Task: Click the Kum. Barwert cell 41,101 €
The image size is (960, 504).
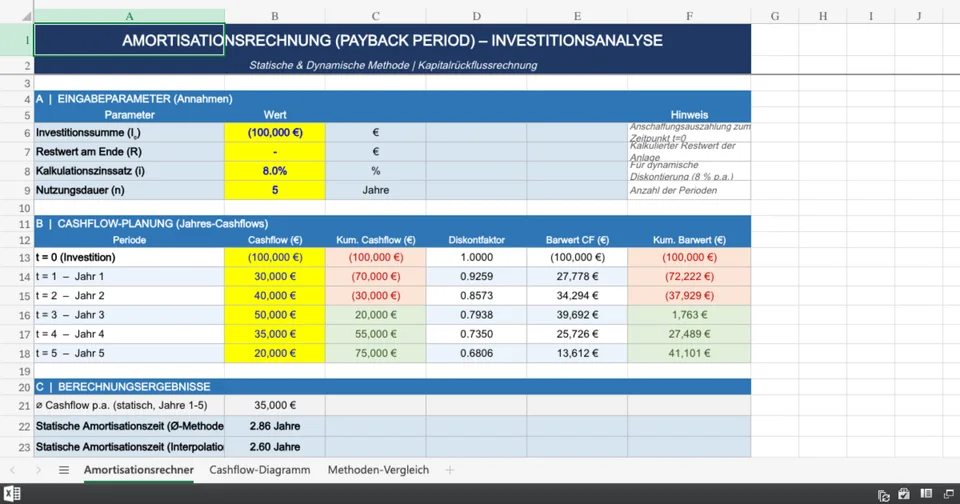Action: tap(689, 353)
